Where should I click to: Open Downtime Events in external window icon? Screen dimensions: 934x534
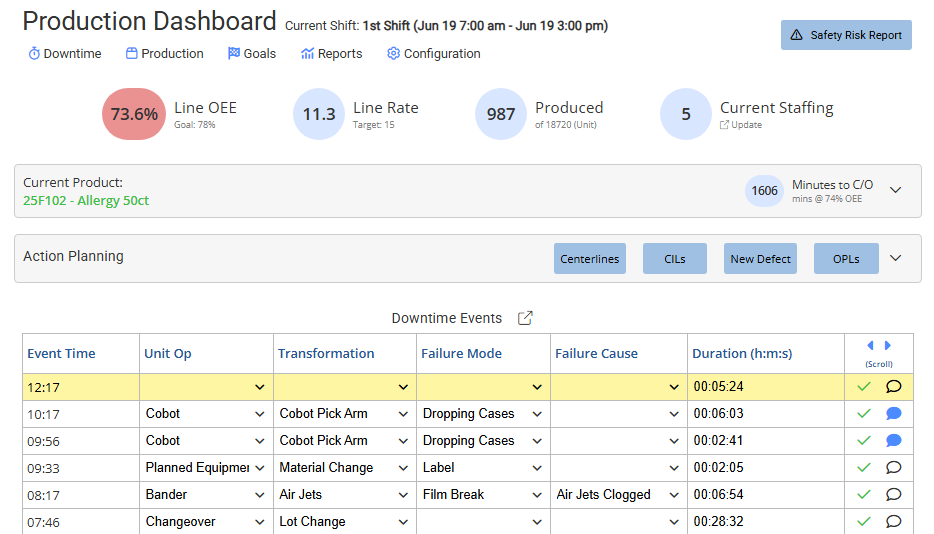525,318
